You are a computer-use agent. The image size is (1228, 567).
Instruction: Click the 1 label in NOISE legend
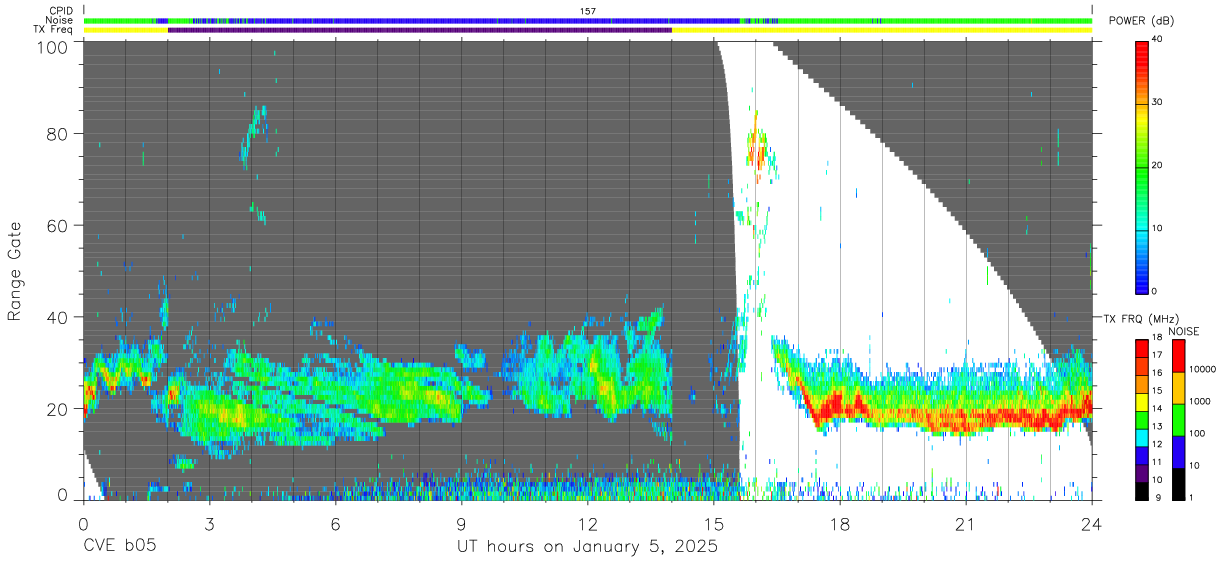[x=1191, y=497]
